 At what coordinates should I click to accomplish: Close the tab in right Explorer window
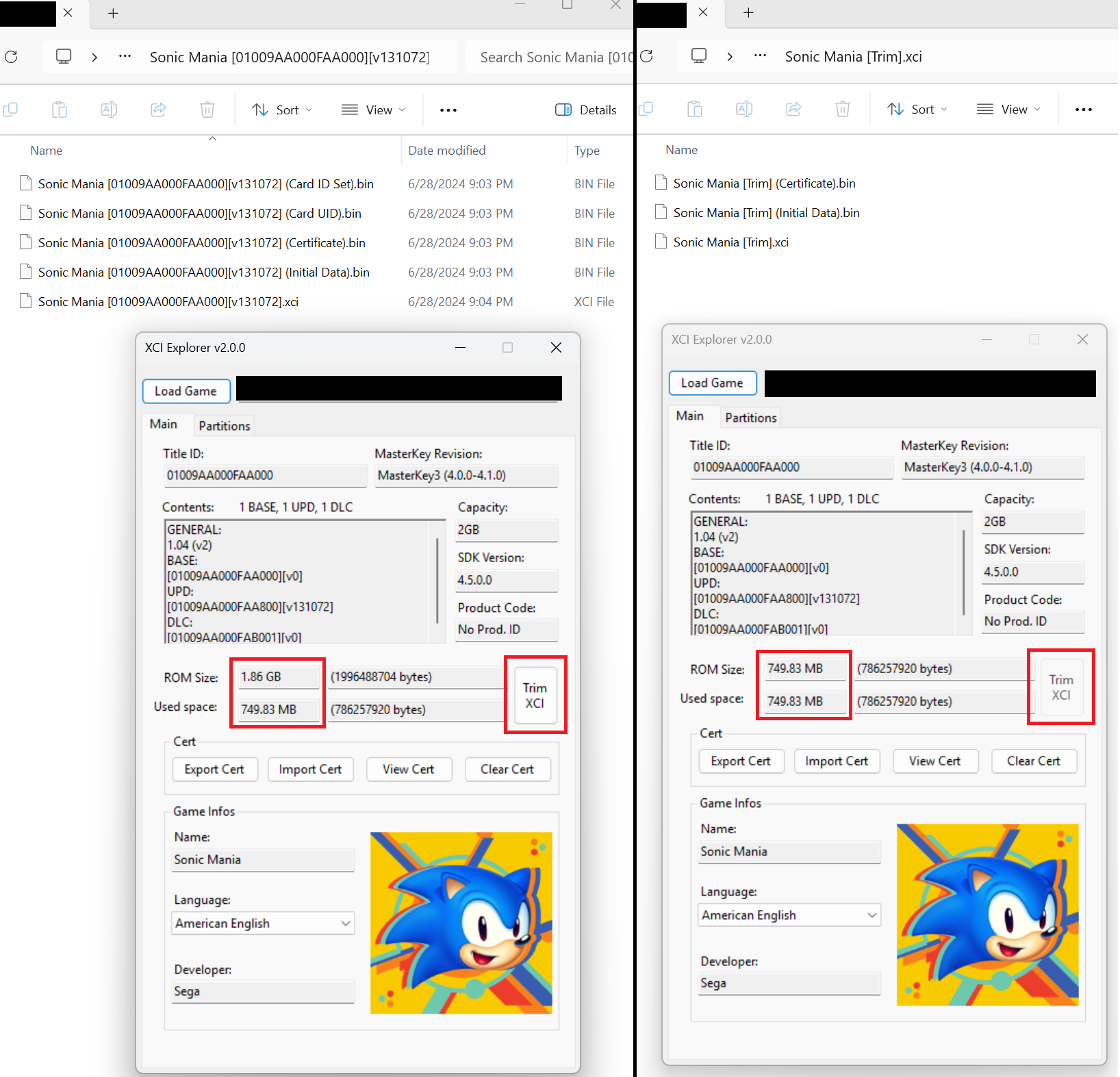pyautogui.click(x=703, y=12)
